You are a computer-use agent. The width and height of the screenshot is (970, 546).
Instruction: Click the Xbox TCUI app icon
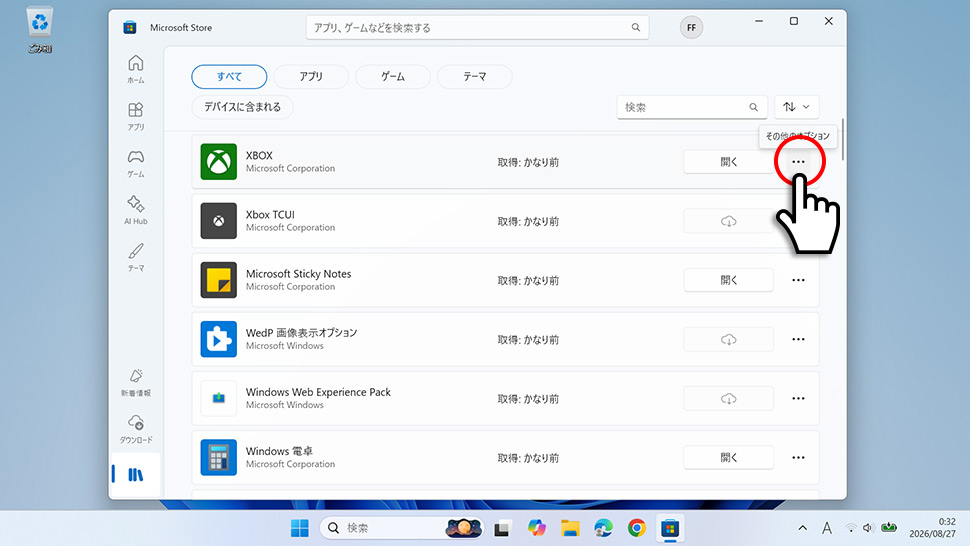pyautogui.click(x=218, y=221)
